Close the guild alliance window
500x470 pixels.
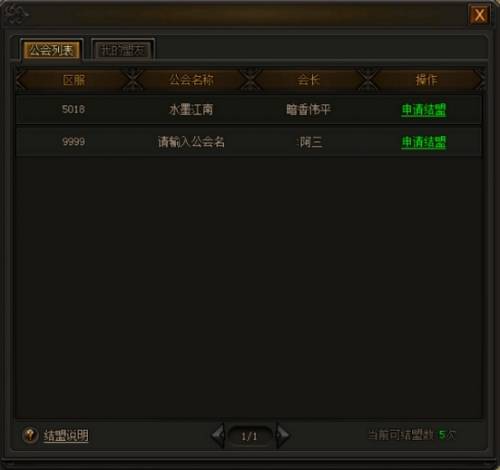coord(479,15)
